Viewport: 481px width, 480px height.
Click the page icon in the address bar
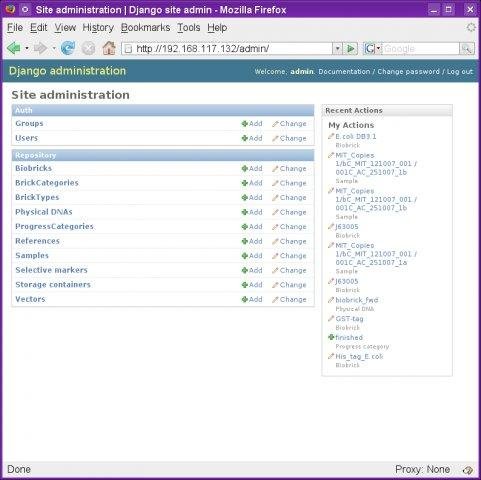(128, 49)
